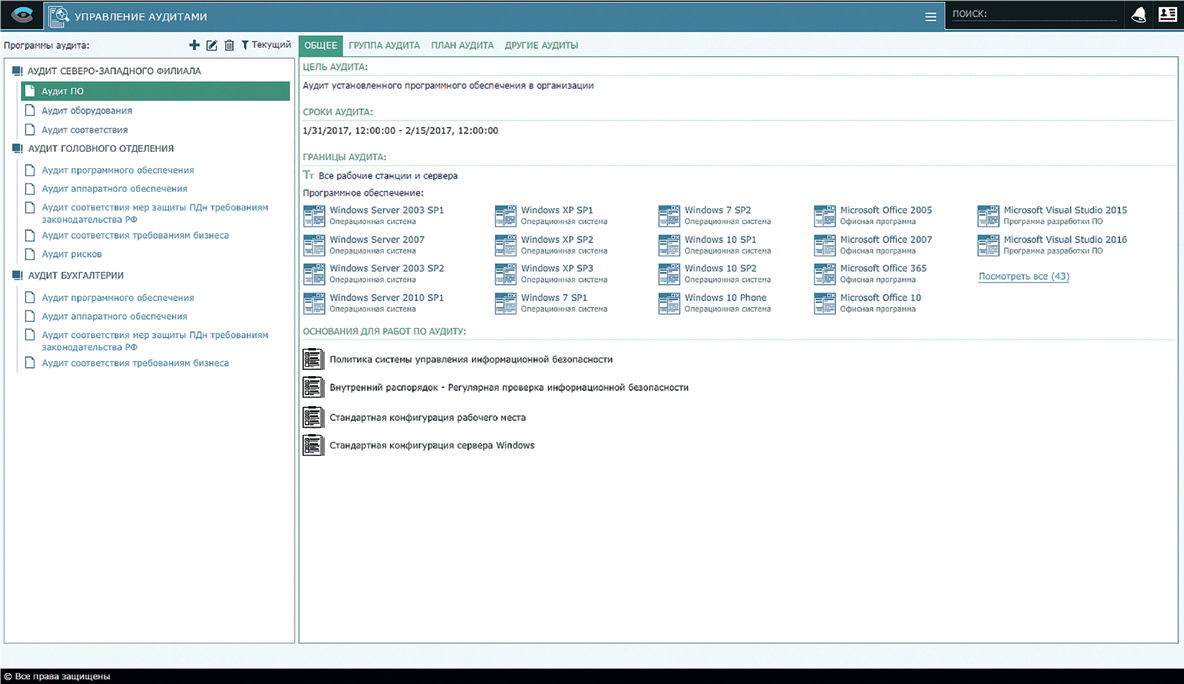Viewport: 1184px width, 684px height.
Task: Open the user profile card icon
Action: pos(1167,15)
